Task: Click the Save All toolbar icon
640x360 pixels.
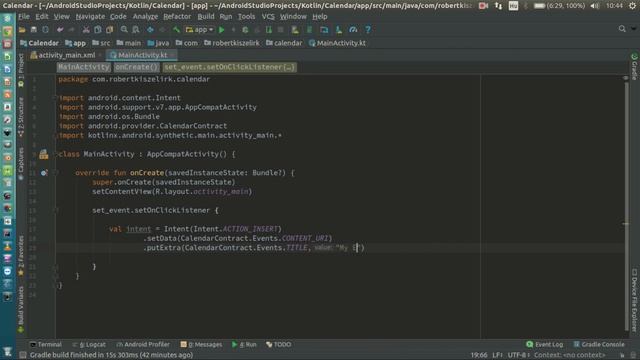Action: [x=33, y=30]
